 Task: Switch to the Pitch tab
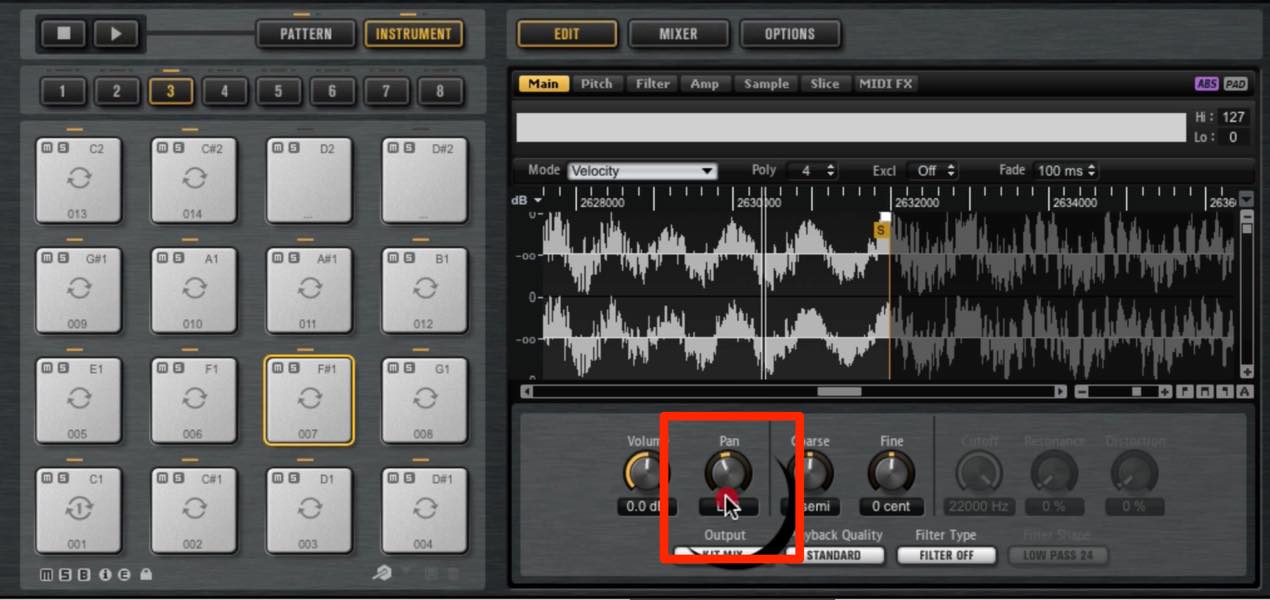click(597, 84)
